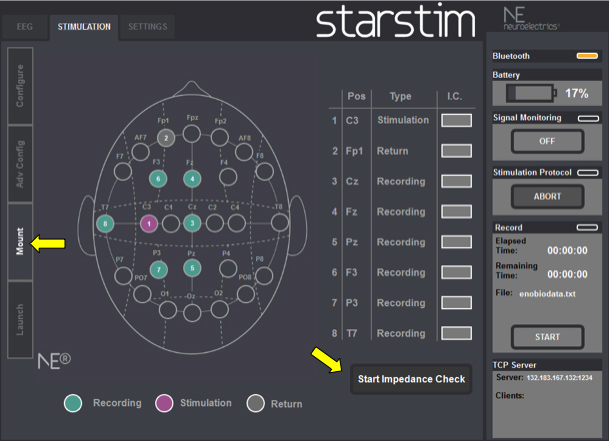Click the Bluetooth status indicator
This screenshot has height=441, width=609.
pyautogui.click(x=586, y=56)
